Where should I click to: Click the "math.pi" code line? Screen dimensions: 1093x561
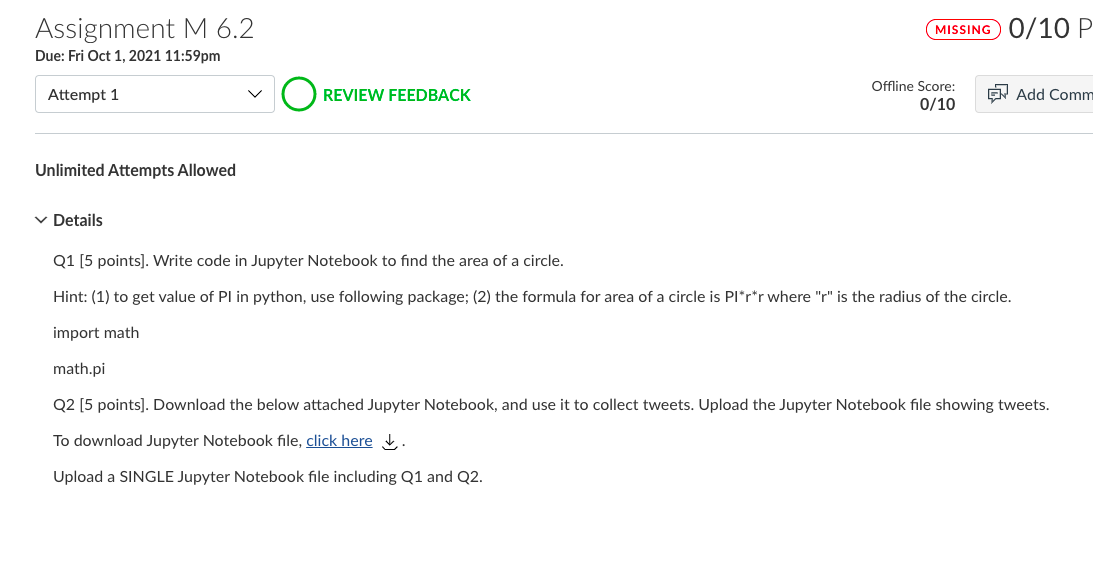(79, 369)
